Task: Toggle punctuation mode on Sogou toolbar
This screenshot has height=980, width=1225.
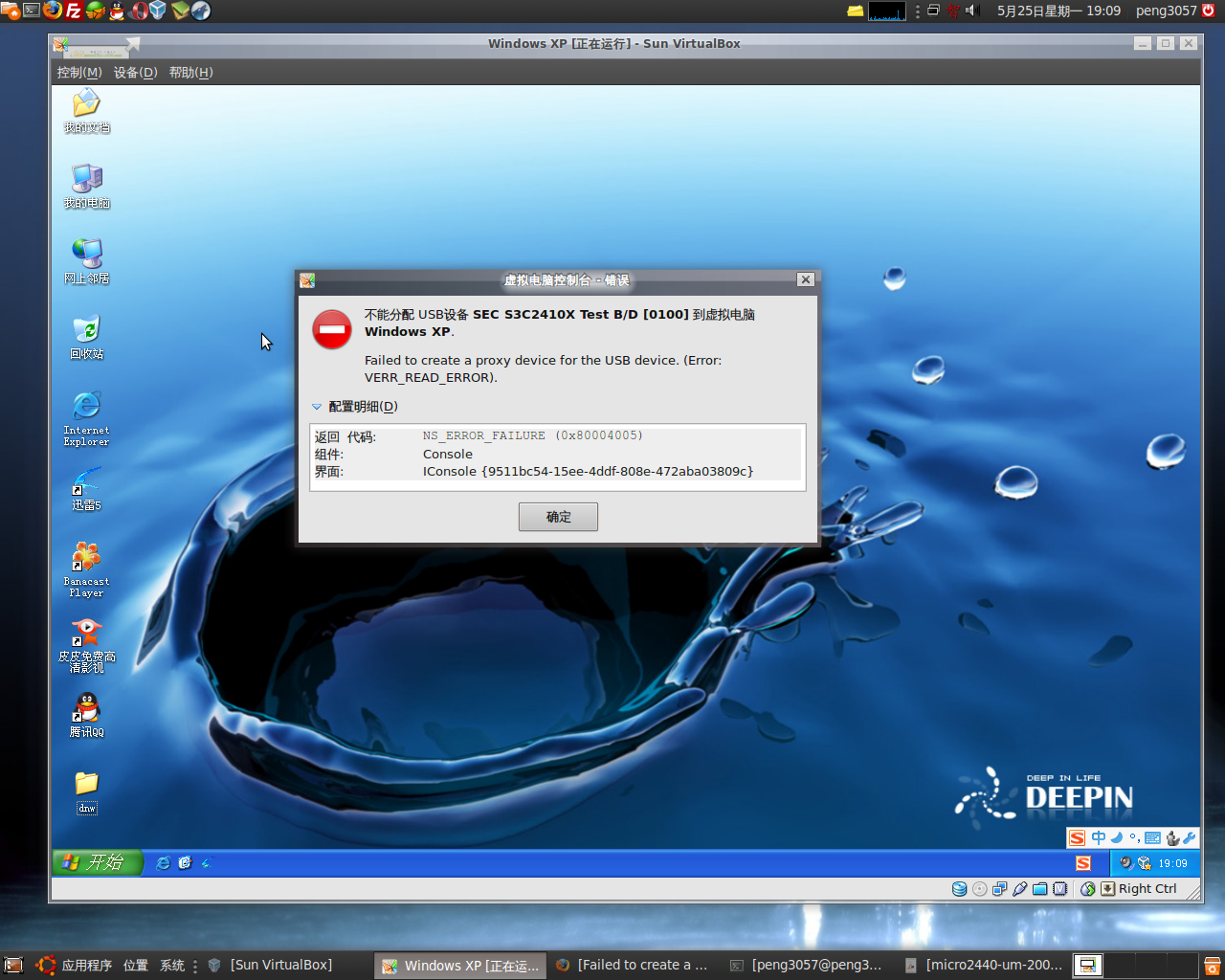Action: [1134, 837]
